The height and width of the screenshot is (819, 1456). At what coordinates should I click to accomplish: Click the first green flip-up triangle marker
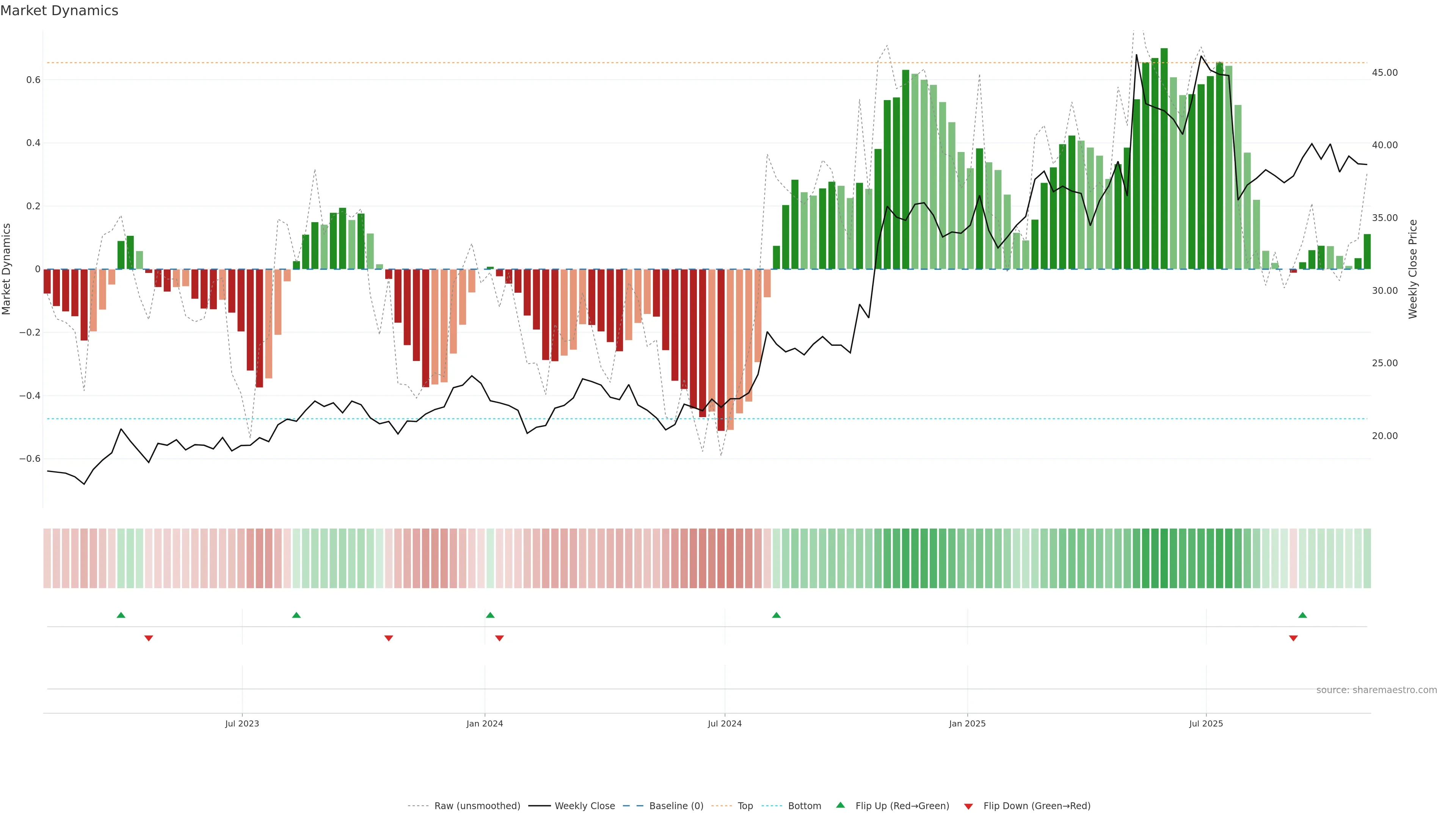121,615
